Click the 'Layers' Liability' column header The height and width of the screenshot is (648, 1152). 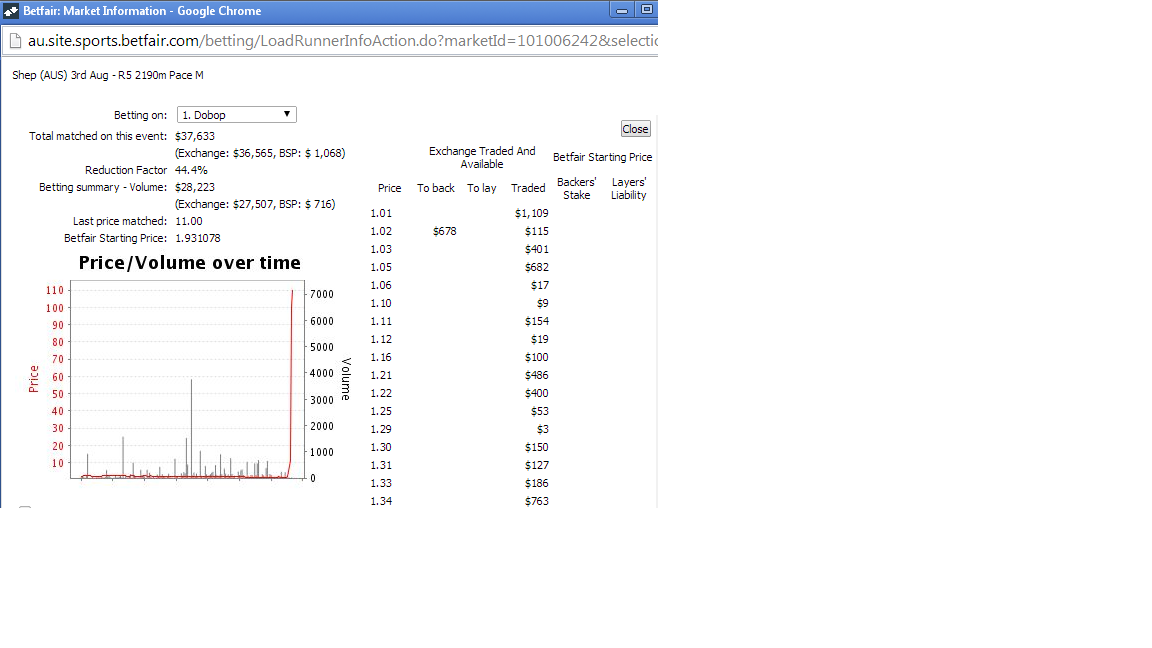(x=629, y=188)
